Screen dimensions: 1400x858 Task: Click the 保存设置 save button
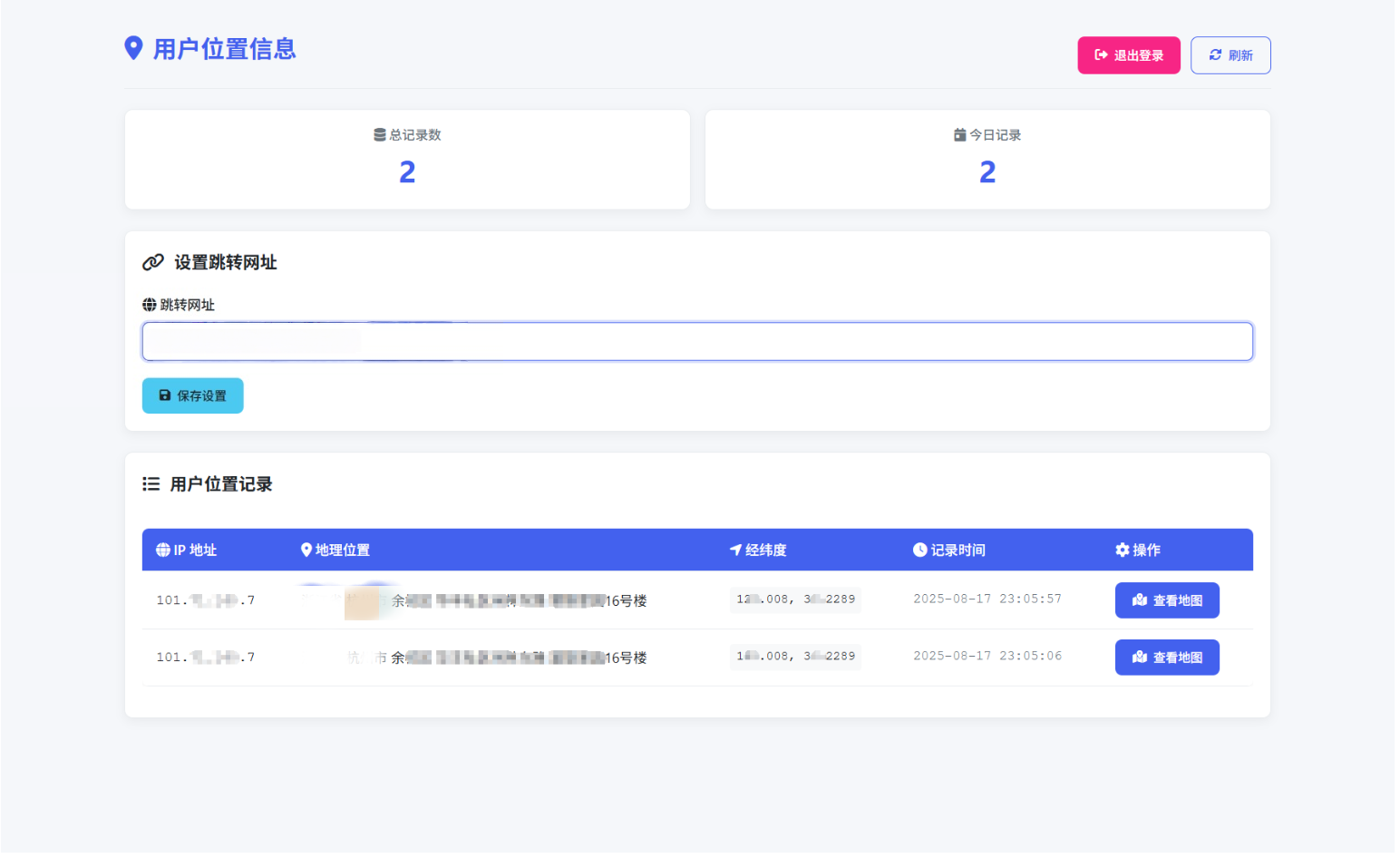pyautogui.click(x=192, y=395)
